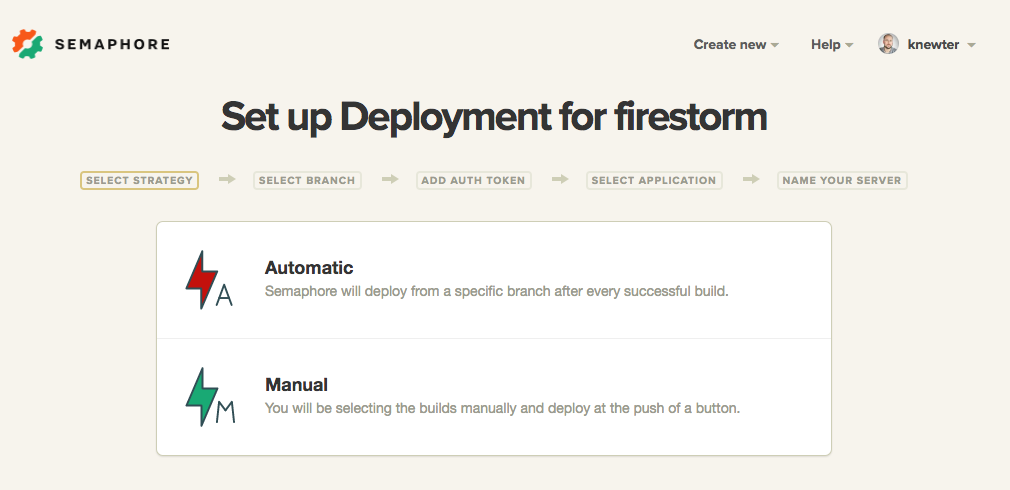The height and width of the screenshot is (490, 1010).
Task: Open the Create new dropdown menu
Action: pos(736,44)
